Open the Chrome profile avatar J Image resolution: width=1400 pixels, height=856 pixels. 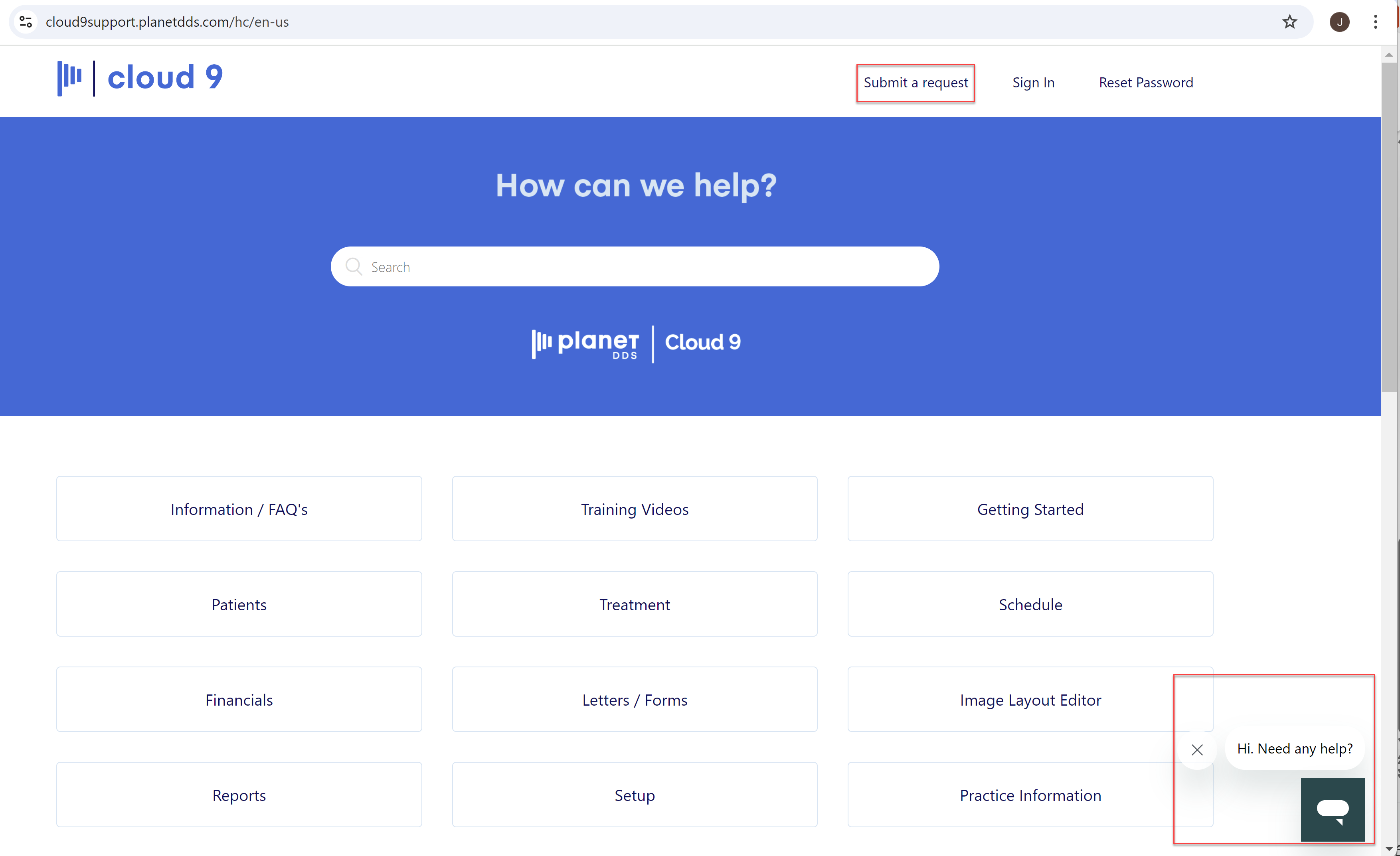pyautogui.click(x=1339, y=22)
